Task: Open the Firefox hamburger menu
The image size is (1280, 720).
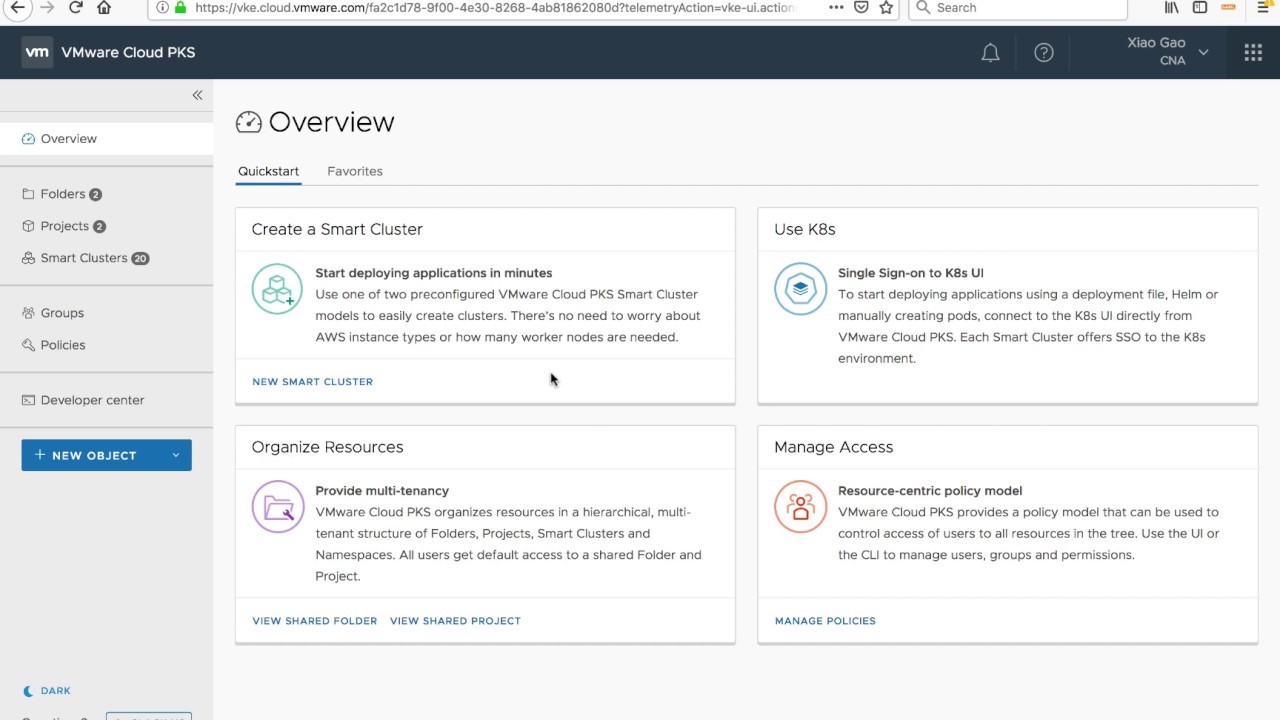Action: point(1264,7)
